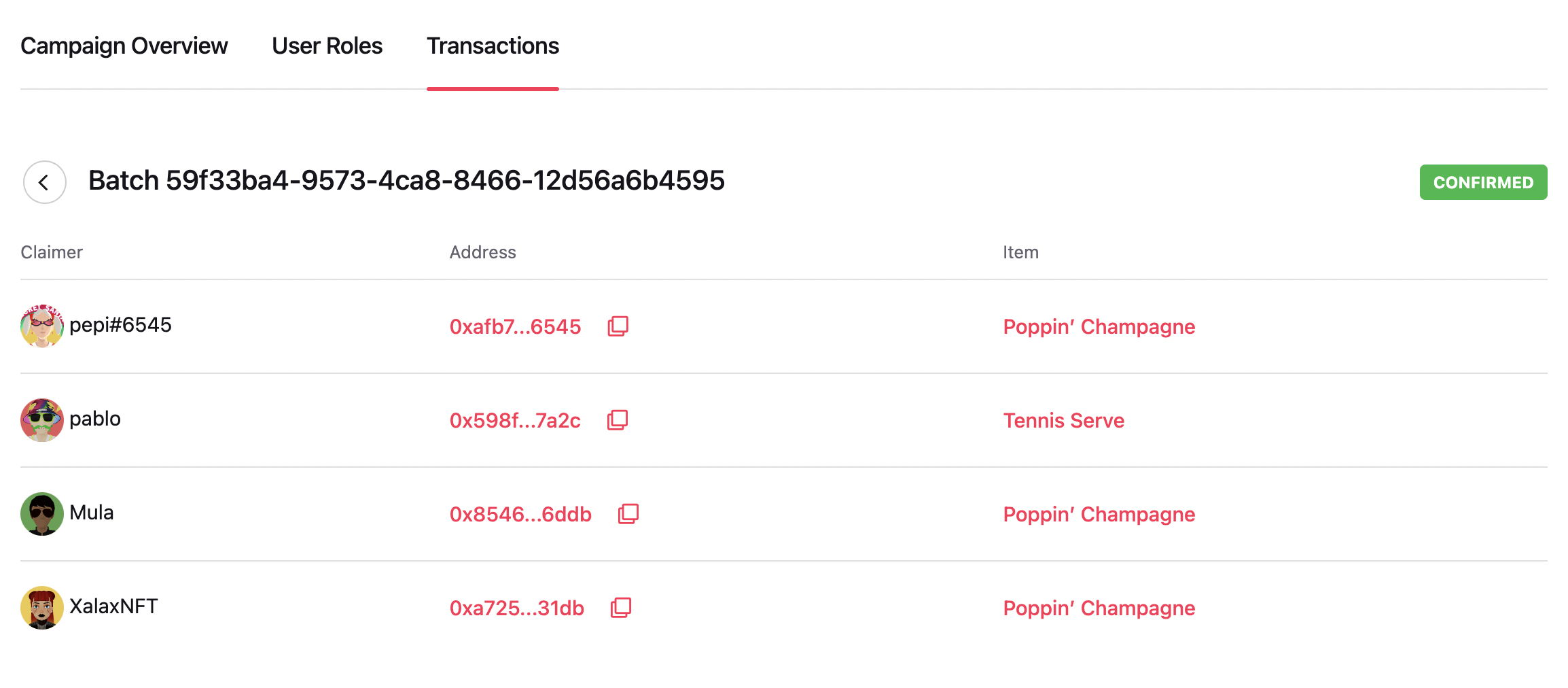Copy XalaxNFT's wallet address
The width and height of the screenshot is (1568, 688).
tap(620, 608)
